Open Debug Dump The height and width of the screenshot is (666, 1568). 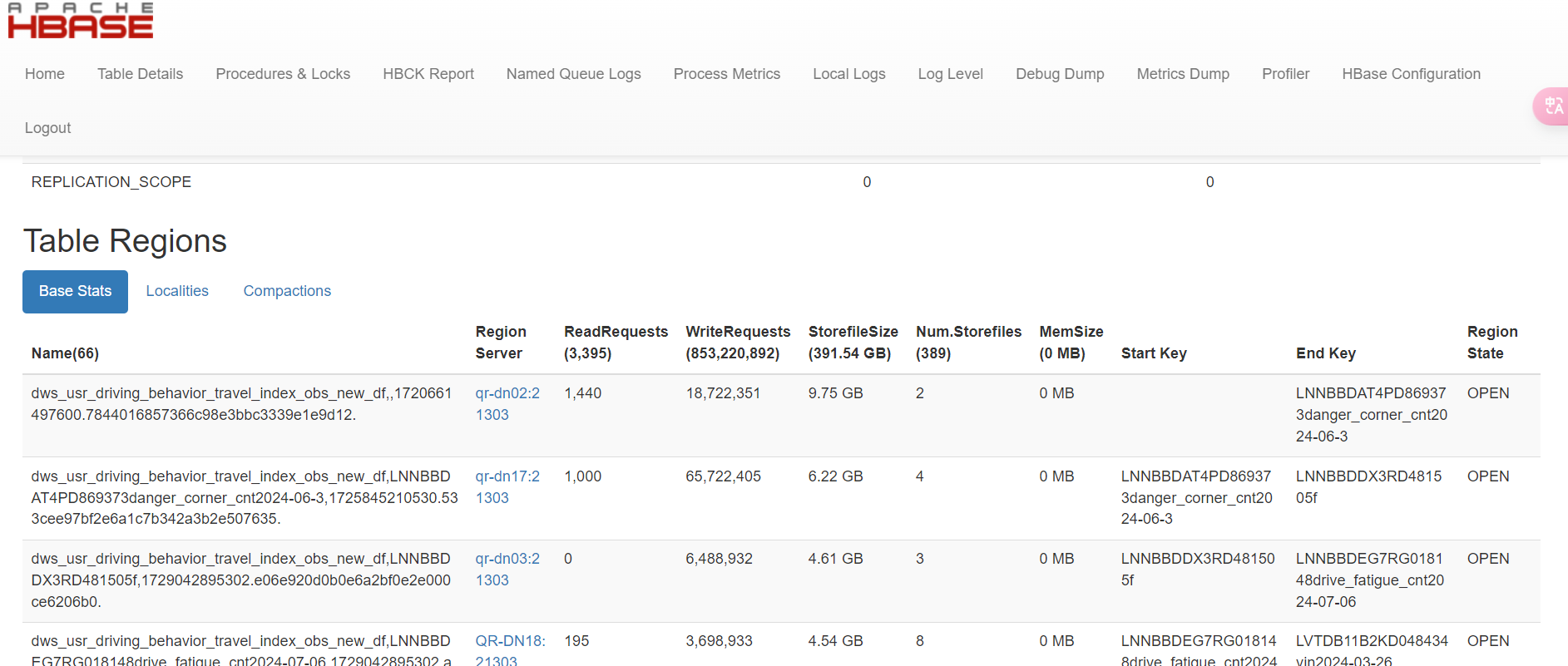click(x=1060, y=74)
